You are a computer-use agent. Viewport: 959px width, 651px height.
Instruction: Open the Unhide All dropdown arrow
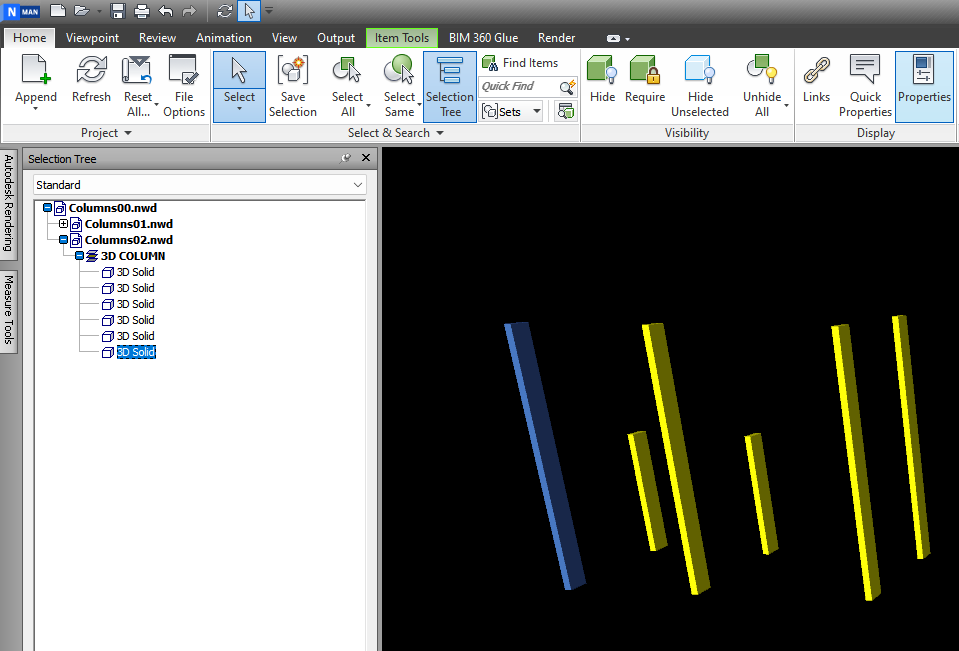click(x=786, y=105)
